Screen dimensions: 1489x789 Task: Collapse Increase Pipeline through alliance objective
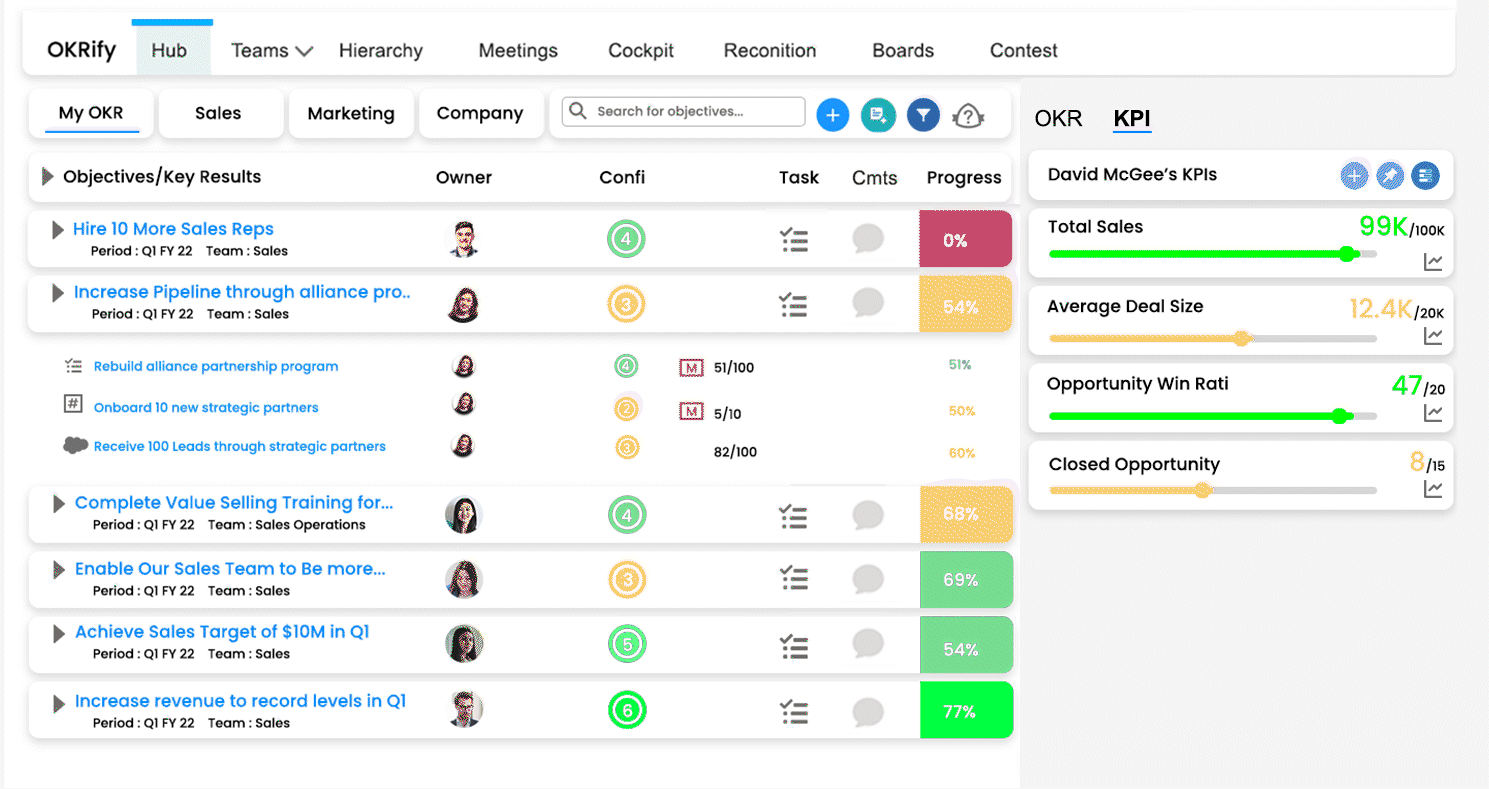[58, 293]
